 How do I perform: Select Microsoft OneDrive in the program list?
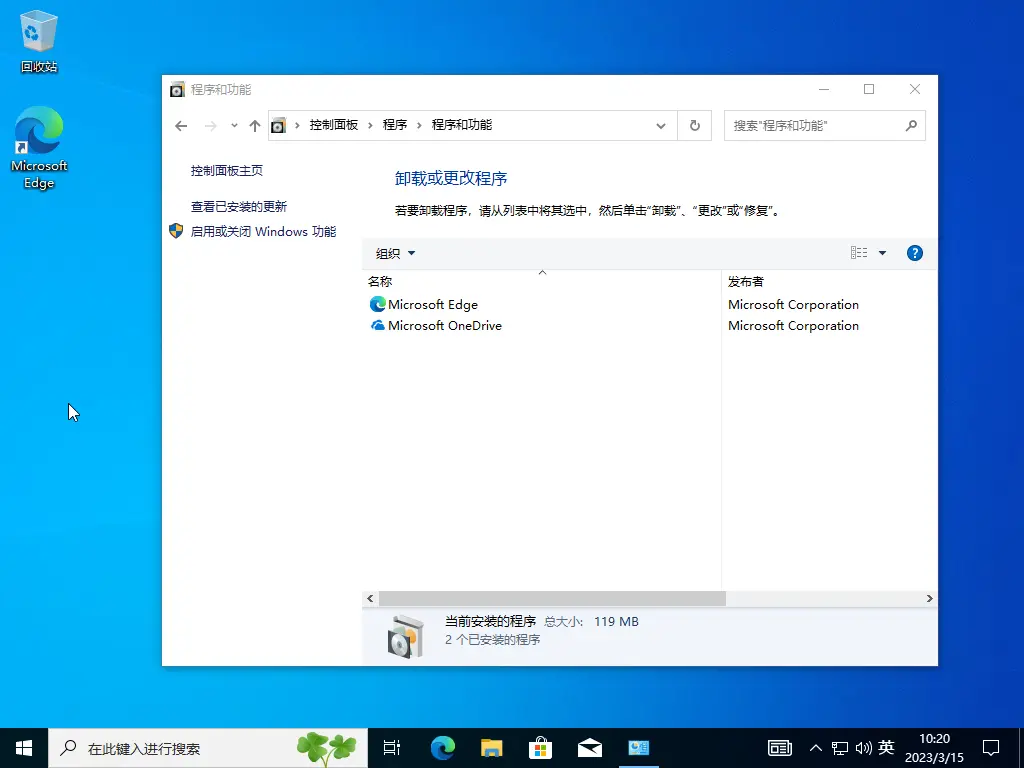coord(445,325)
